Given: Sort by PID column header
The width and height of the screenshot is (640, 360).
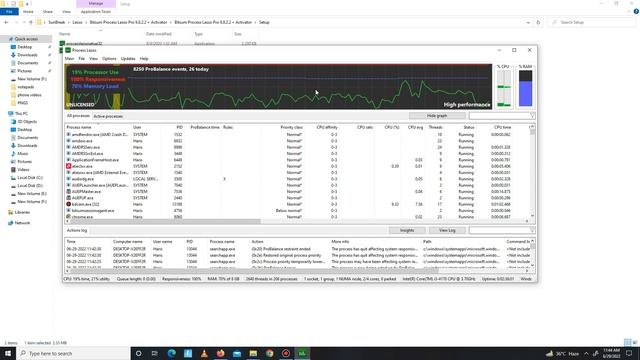Looking at the screenshot, I should [x=179, y=127].
